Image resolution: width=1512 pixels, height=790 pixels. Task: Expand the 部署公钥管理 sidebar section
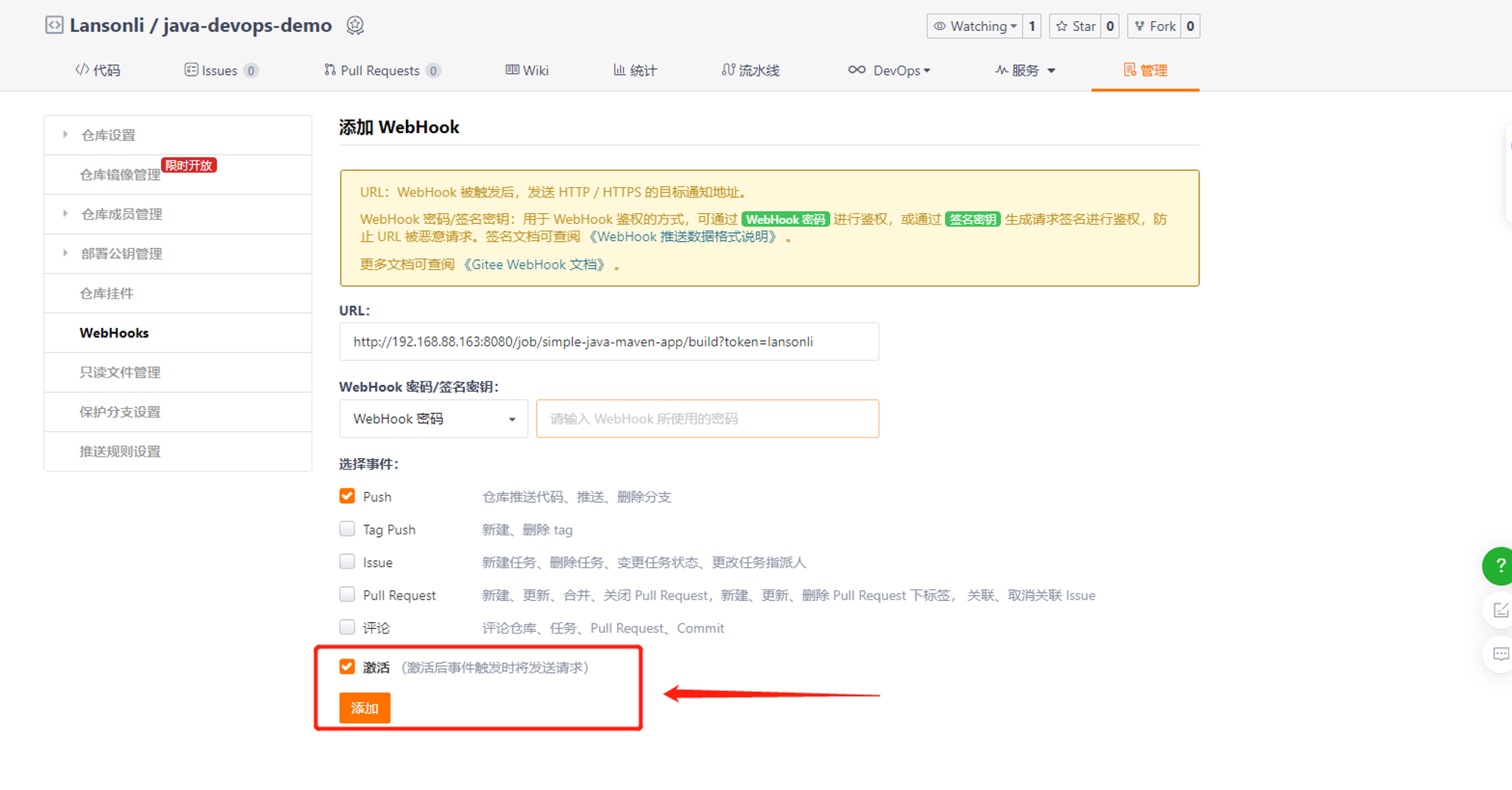click(178, 254)
